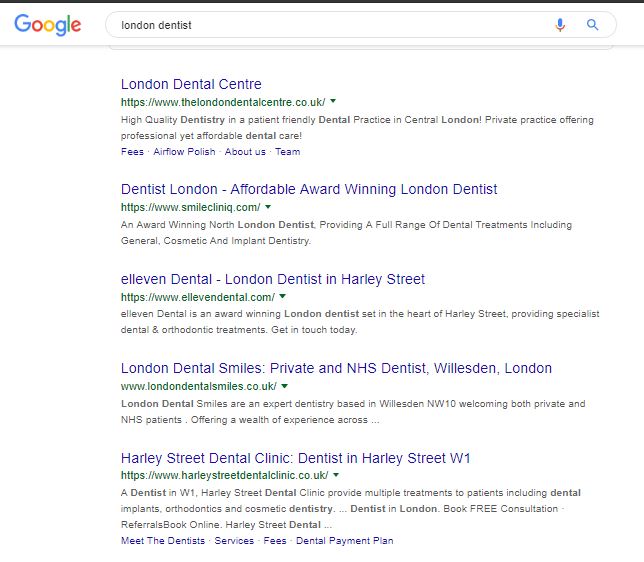Click snippet 'A Dentist in W1, Harley Street Dental'
Image resolution: width=644 pixels, height=562 pixels.
pos(209,493)
